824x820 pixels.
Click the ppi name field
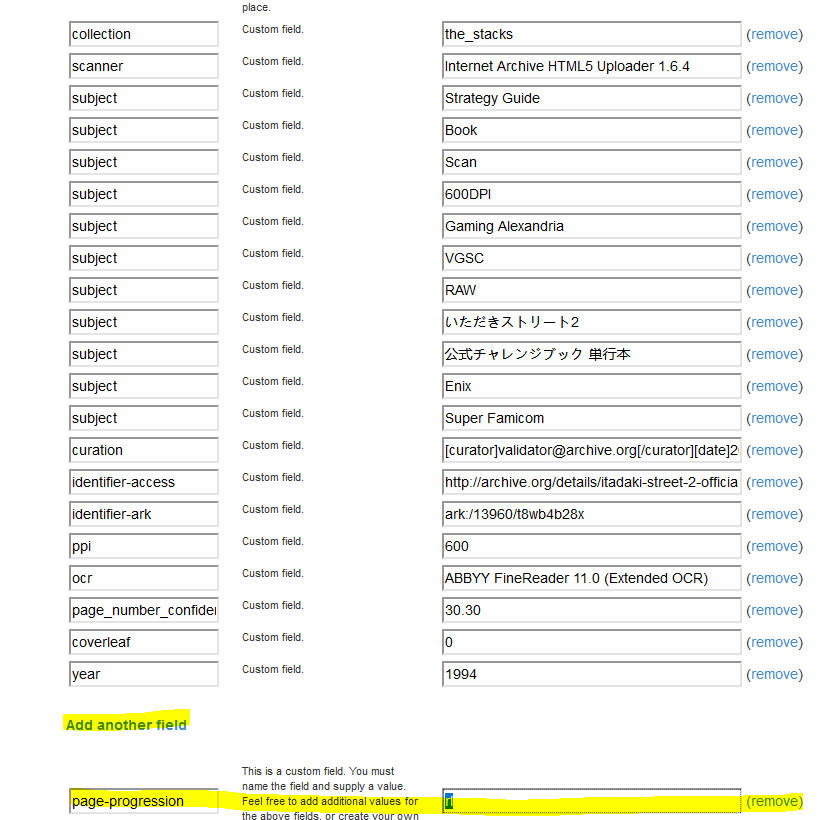(144, 547)
